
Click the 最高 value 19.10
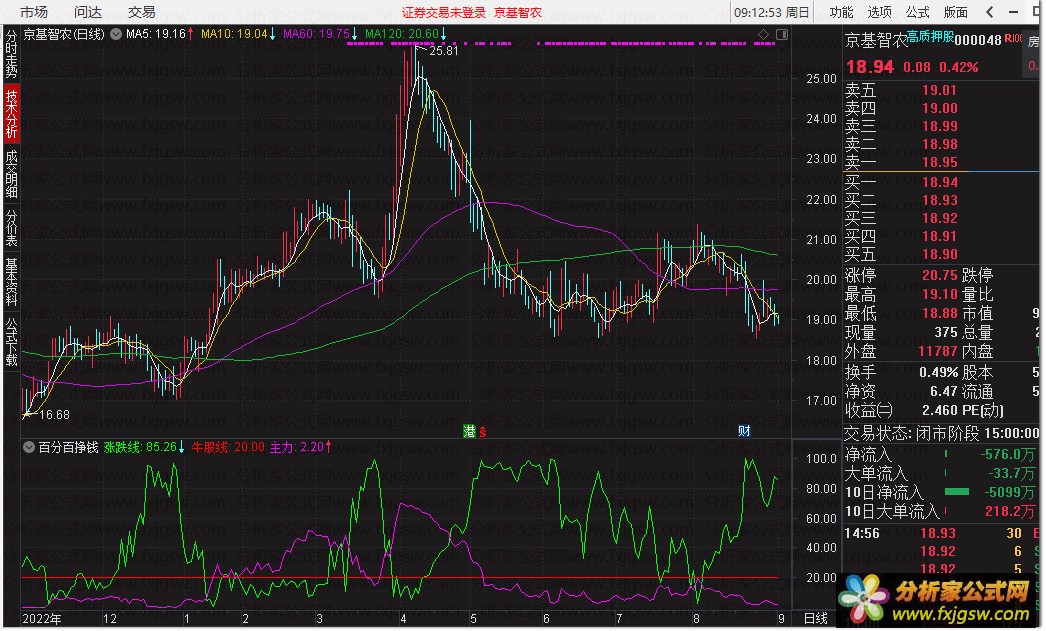coord(939,294)
